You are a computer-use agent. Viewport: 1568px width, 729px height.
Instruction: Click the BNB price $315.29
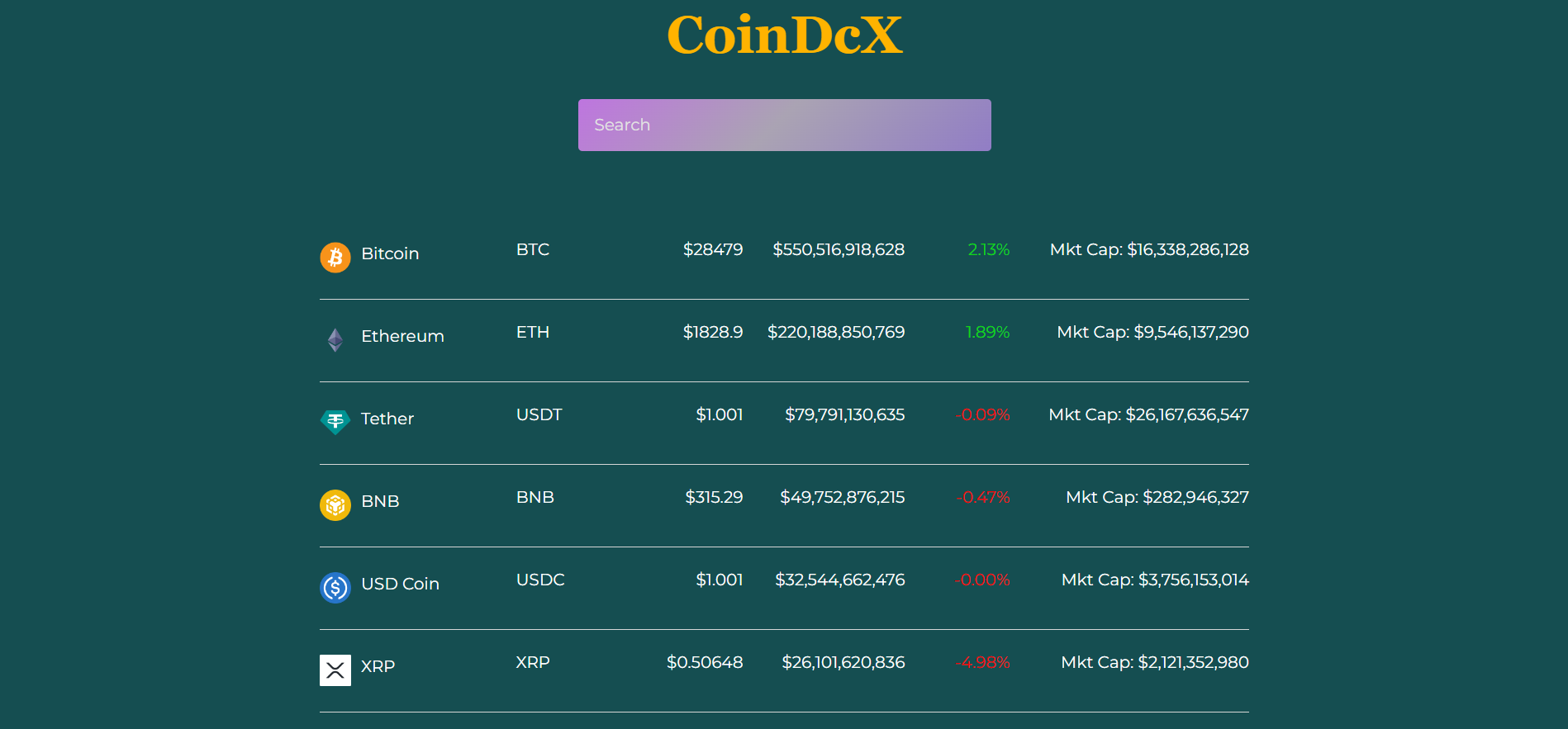click(714, 497)
